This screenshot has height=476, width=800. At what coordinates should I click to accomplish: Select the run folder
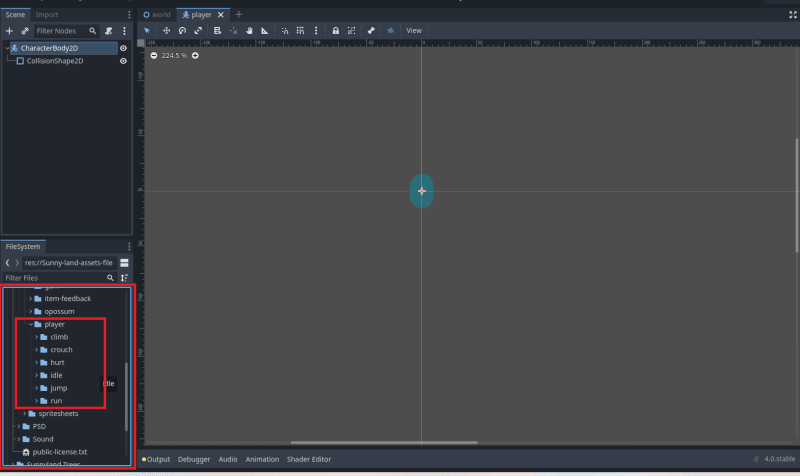[x=56, y=400]
